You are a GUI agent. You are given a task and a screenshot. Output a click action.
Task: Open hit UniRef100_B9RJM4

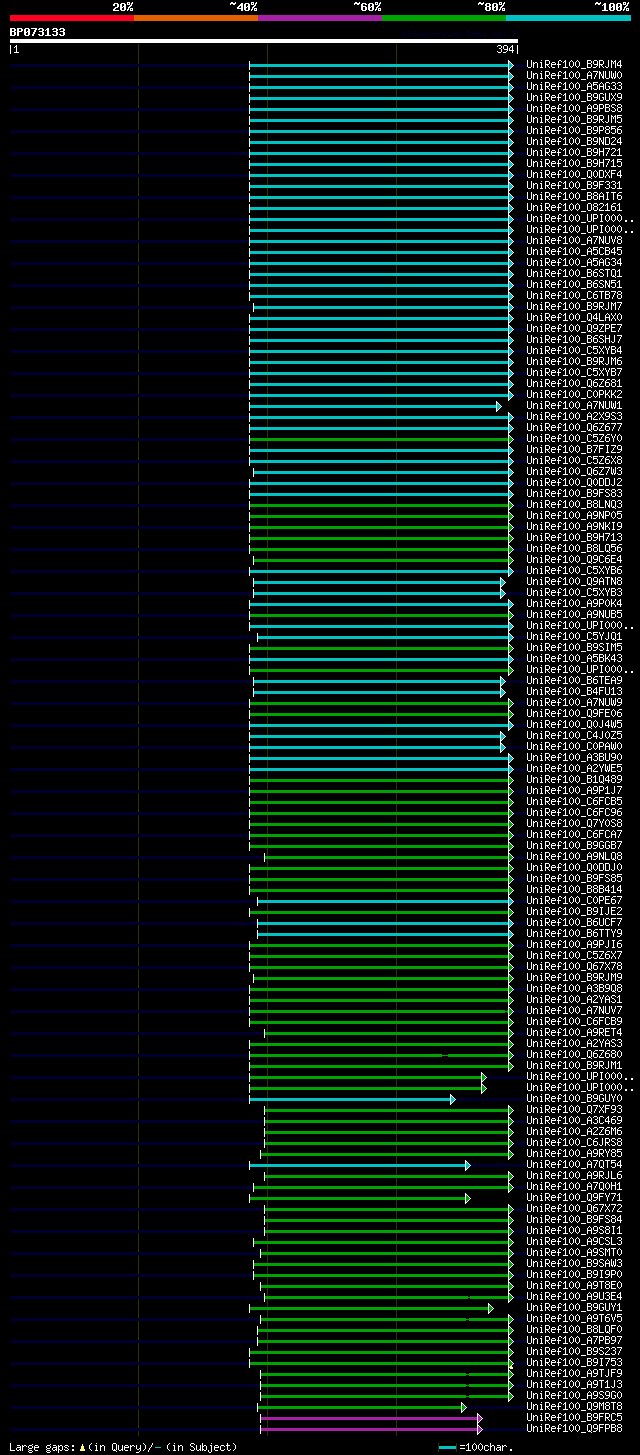[x=574, y=64]
